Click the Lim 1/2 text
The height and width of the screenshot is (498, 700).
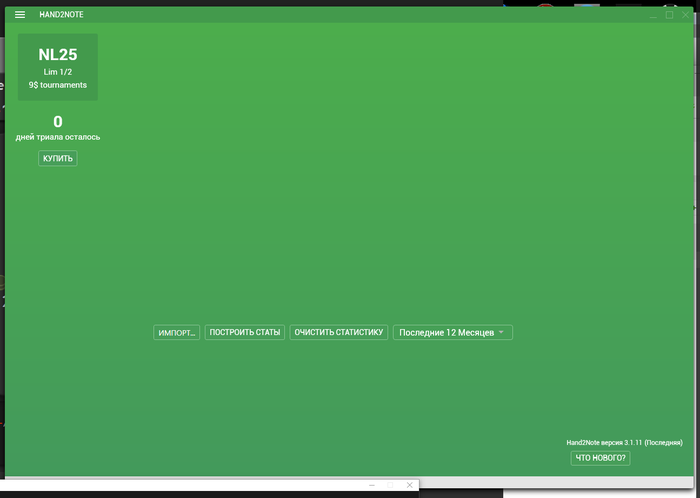pos(58,72)
